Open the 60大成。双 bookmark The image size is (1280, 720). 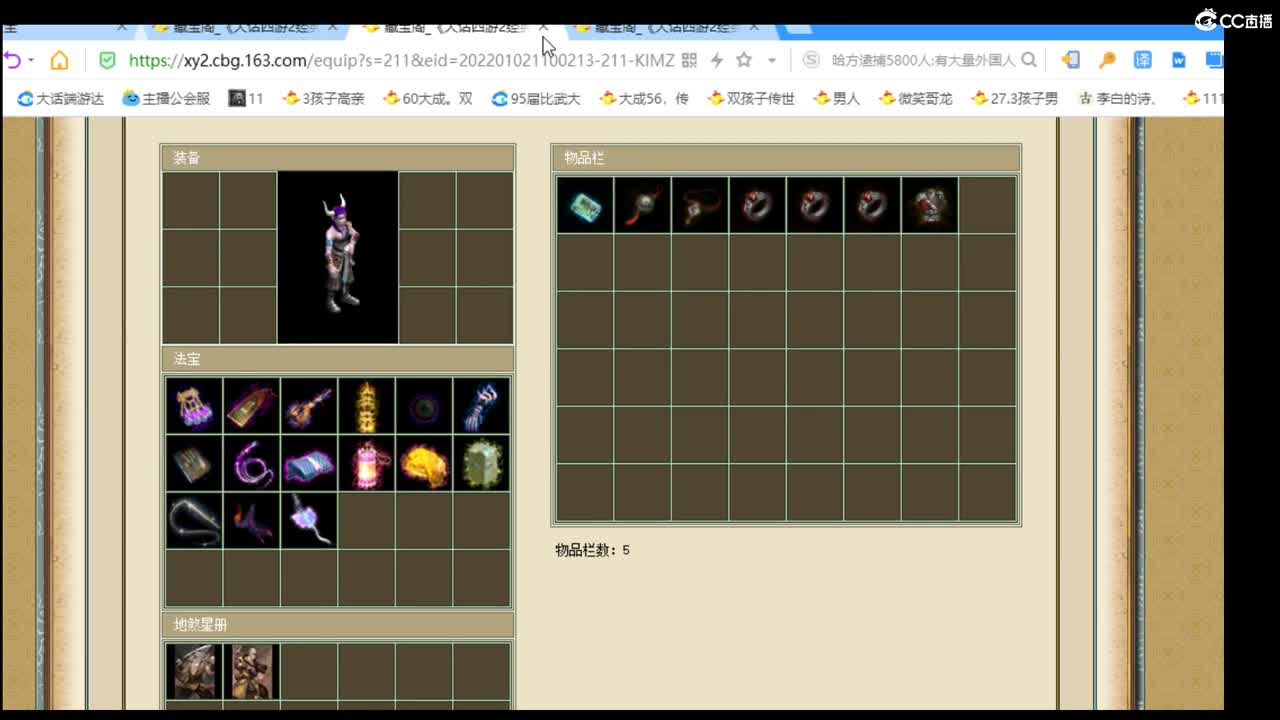pyautogui.click(x=428, y=98)
